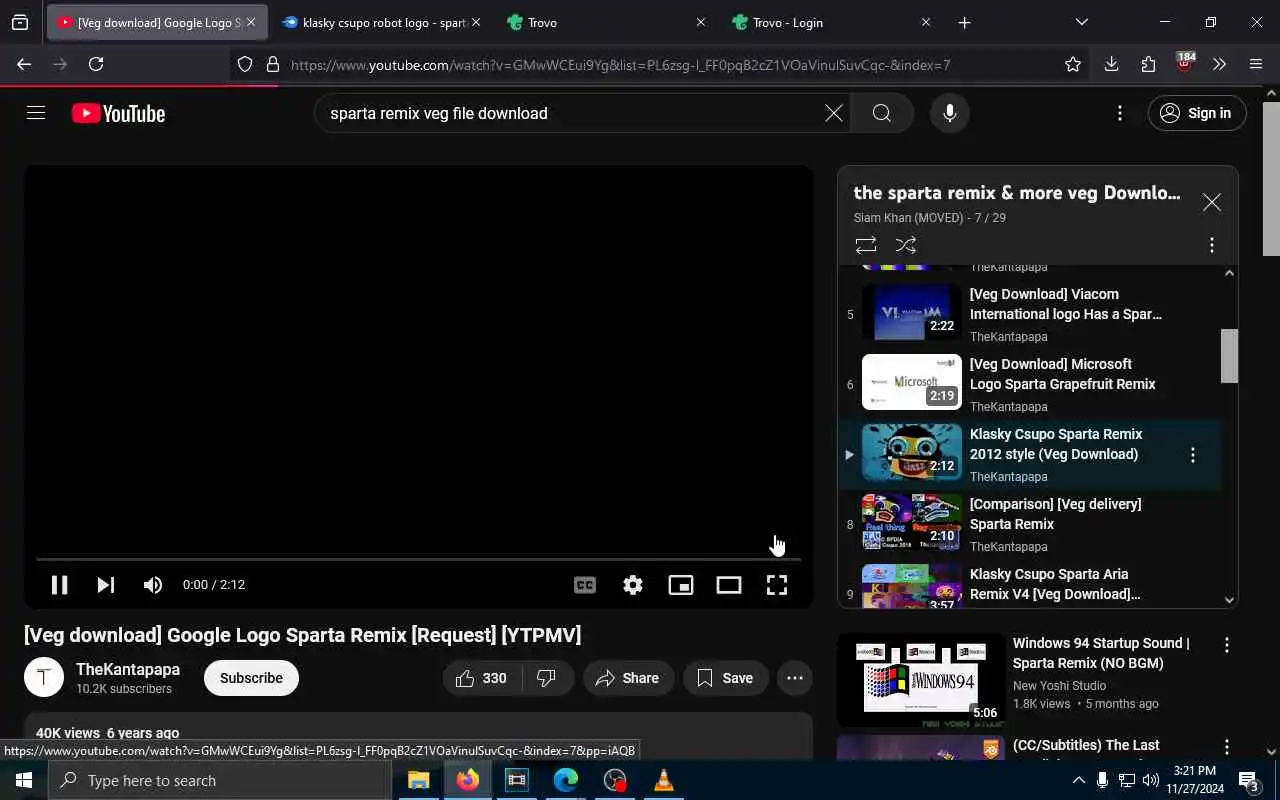
Task: Close the playlist panel
Action: (x=1212, y=202)
